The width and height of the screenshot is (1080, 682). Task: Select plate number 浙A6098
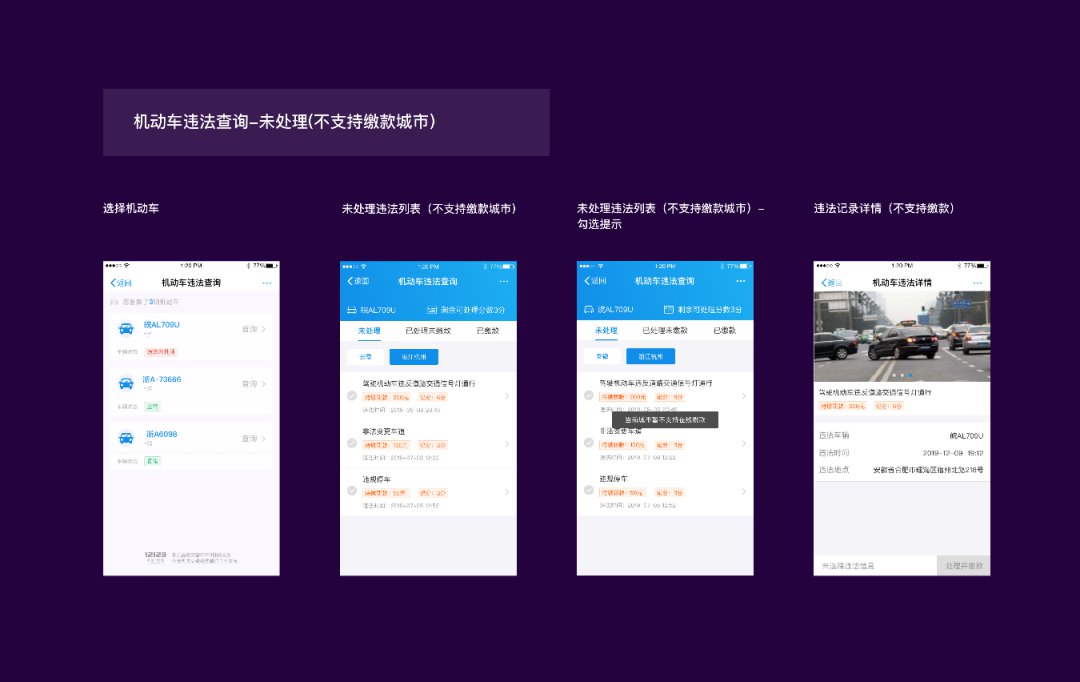pos(162,434)
